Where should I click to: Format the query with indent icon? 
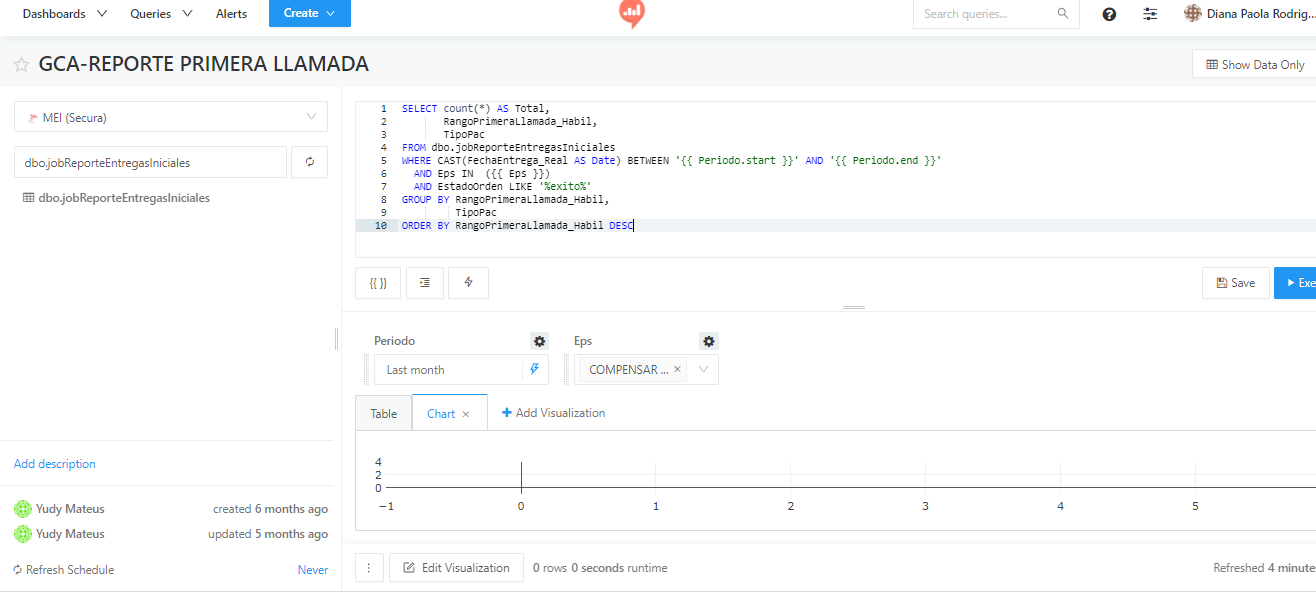click(x=424, y=283)
